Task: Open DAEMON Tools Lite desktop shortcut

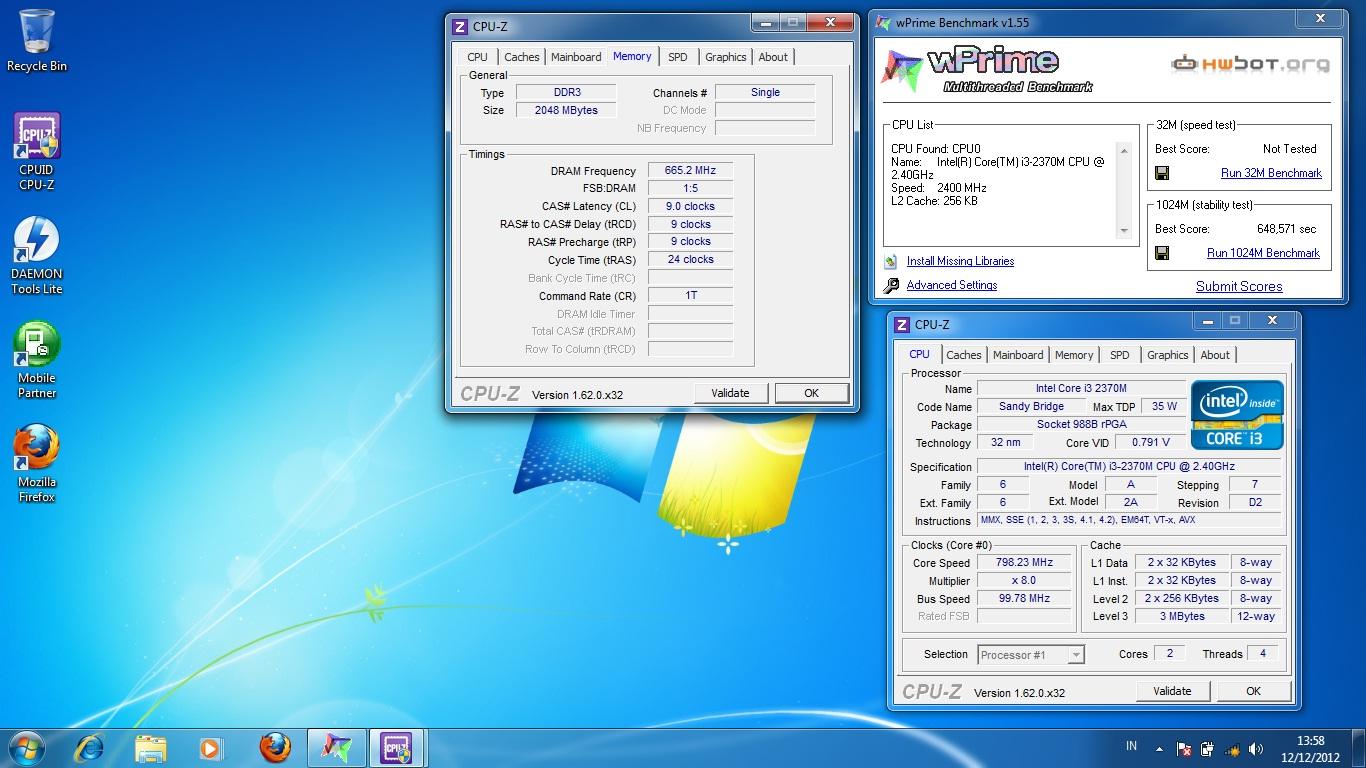Action: coord(37,255)
